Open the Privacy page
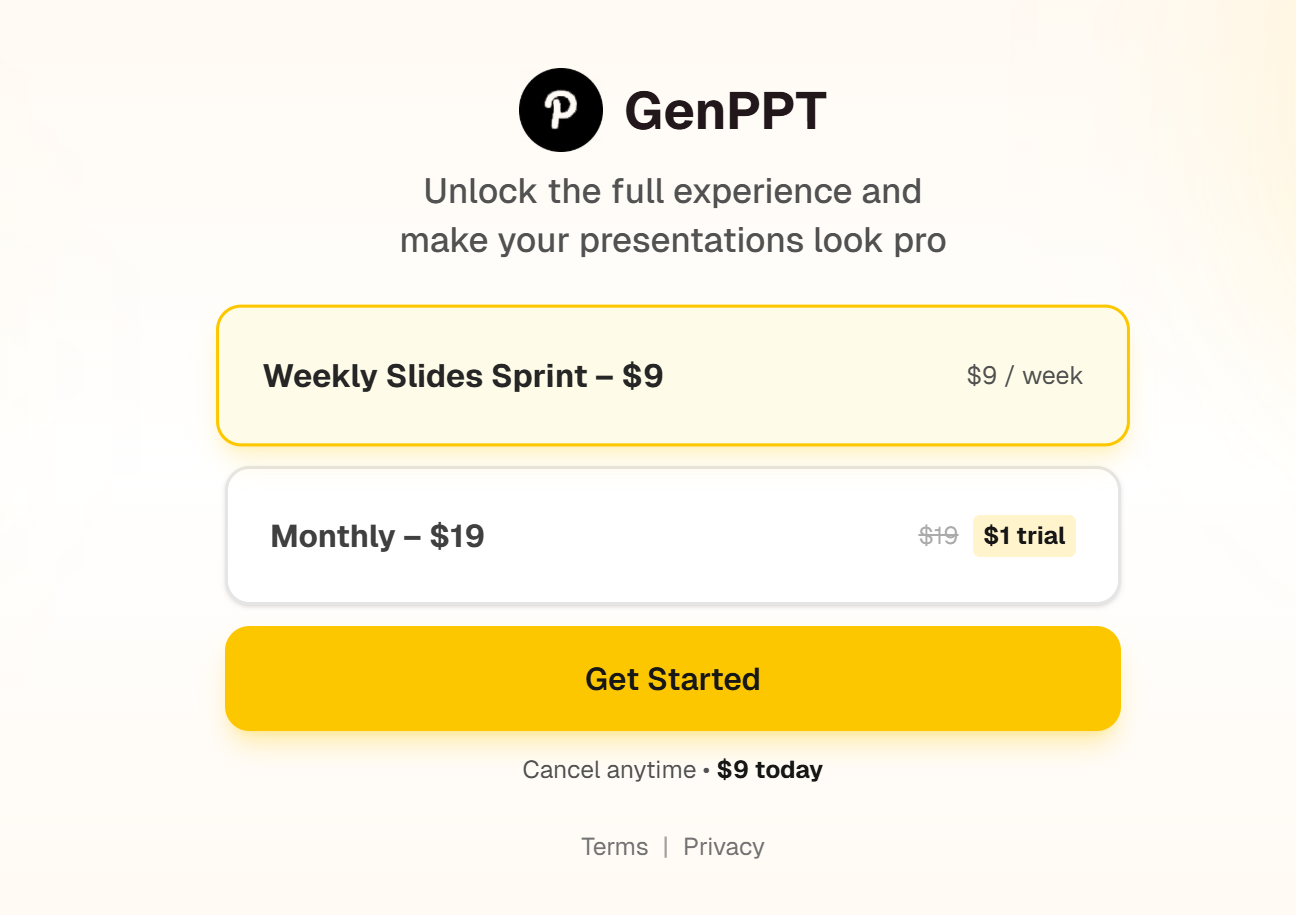This screenshot has height=915, width=1296. pos(723,846)
